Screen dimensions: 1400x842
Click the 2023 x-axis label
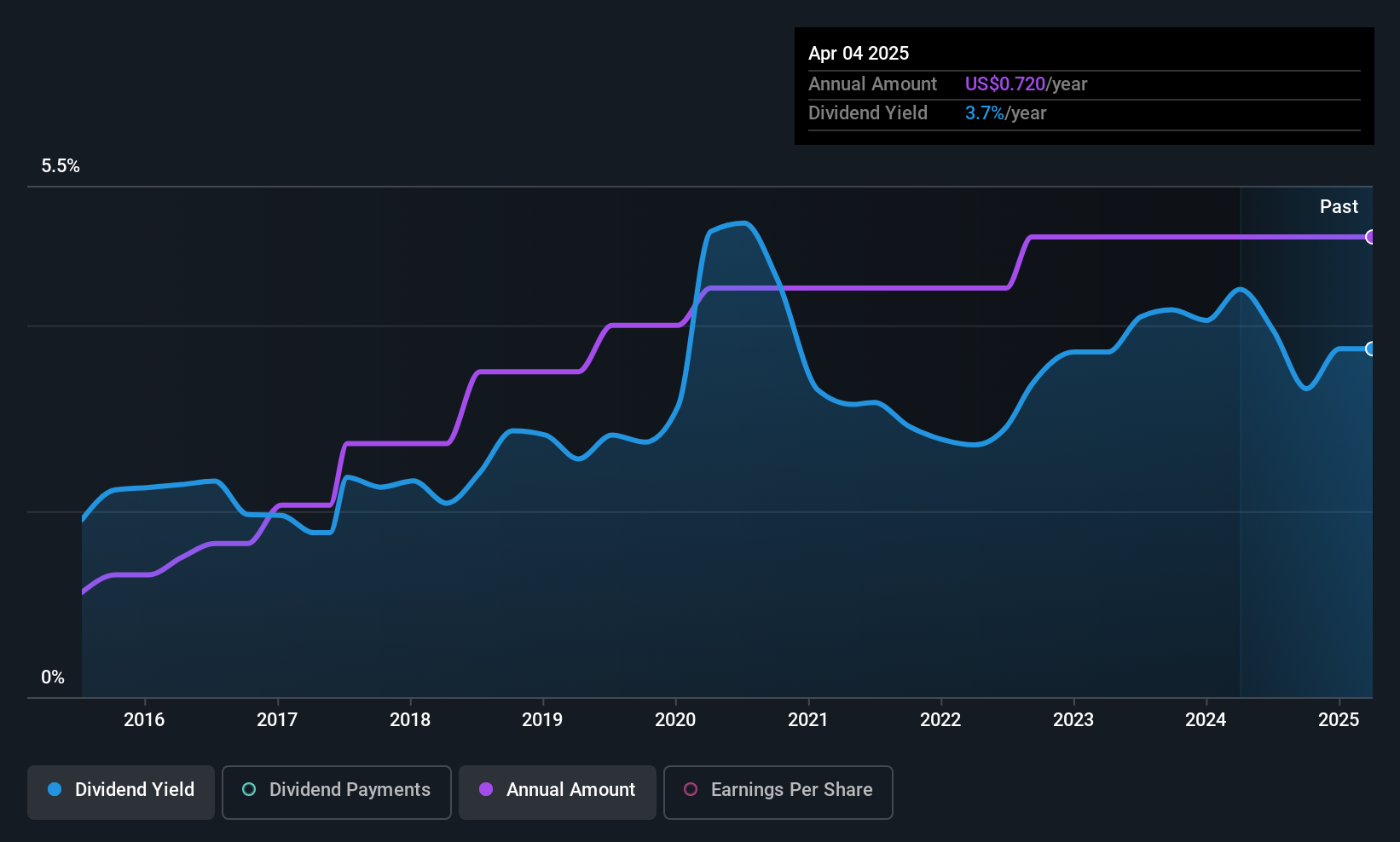point(1073,720)
